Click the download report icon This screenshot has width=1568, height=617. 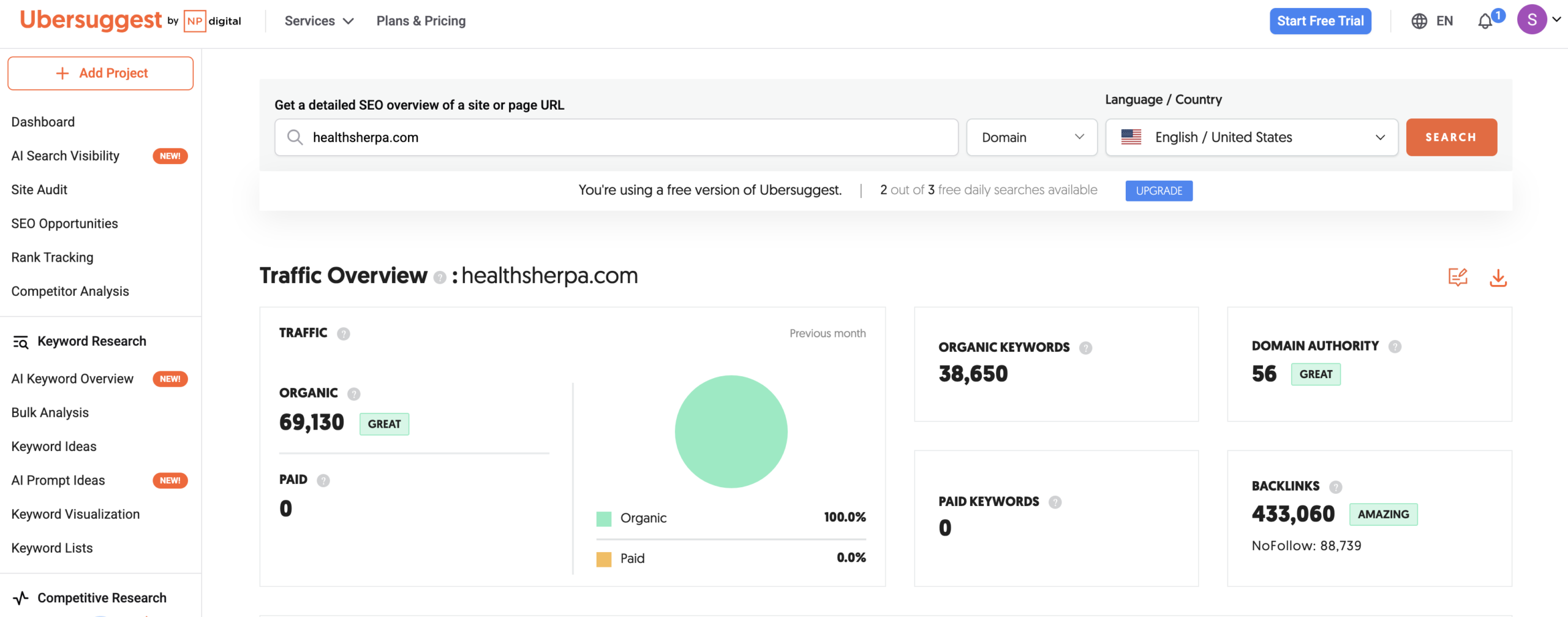point(1498,278)
